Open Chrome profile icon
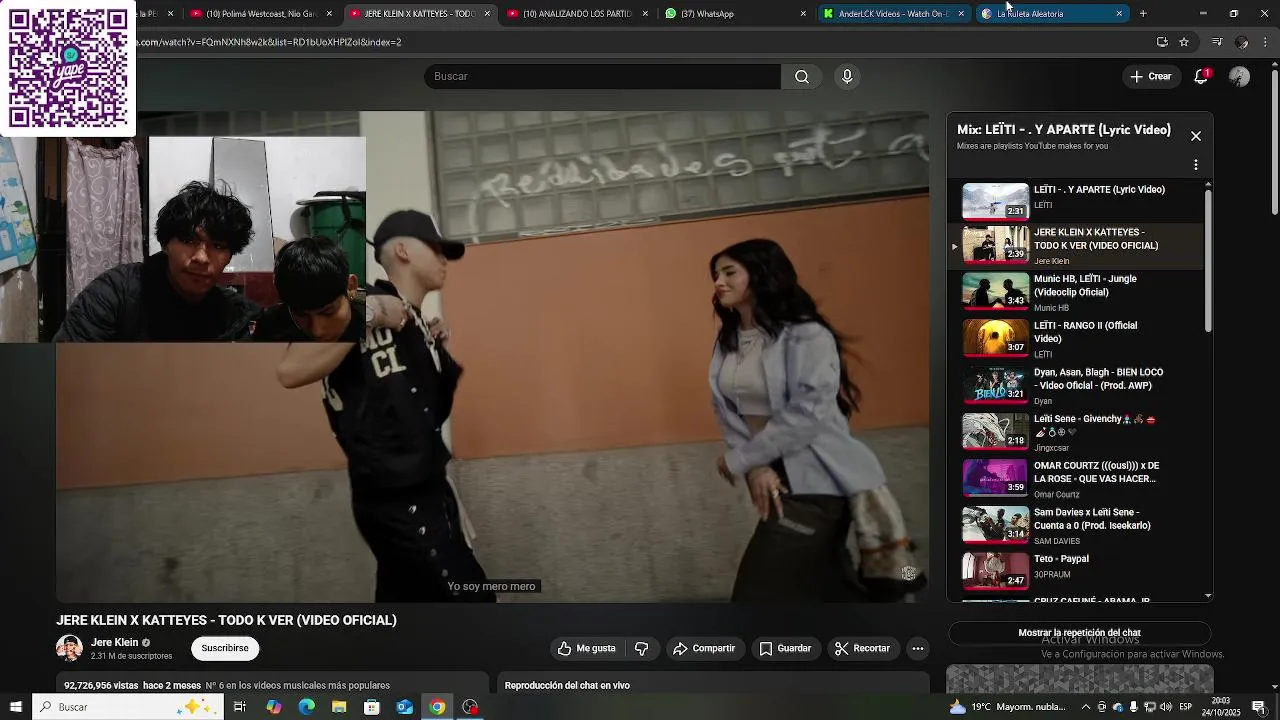1280x720 pixels. click(1242, 42)
